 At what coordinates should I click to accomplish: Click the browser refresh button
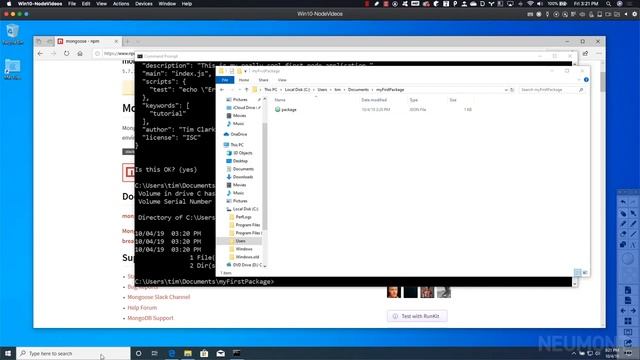pos(67,53)
